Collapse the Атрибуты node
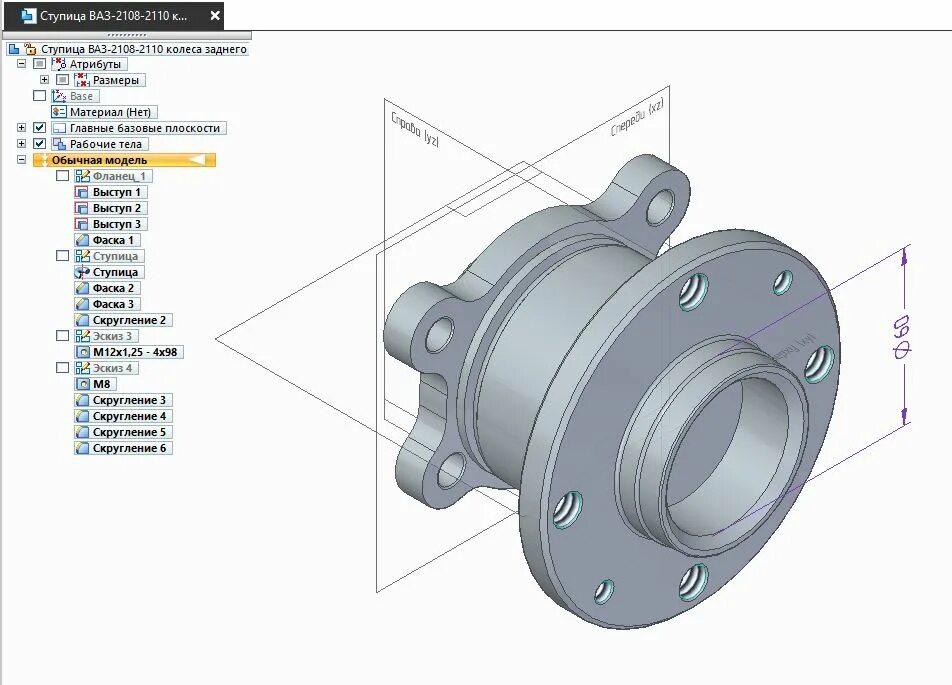952x685 pixels. [22, 63]
